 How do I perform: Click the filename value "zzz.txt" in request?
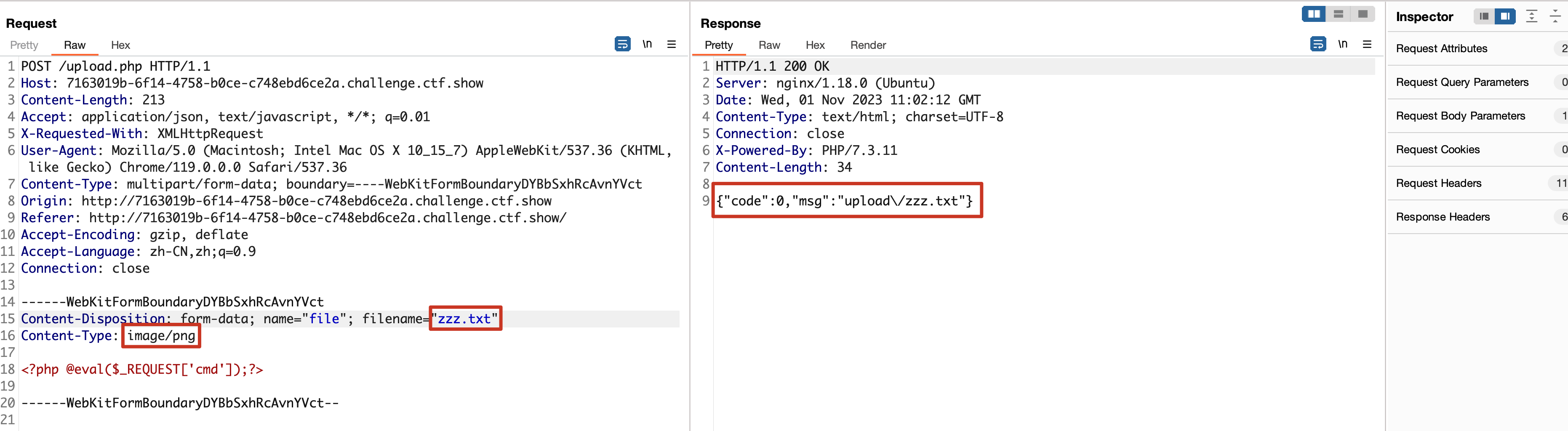coord(465,318)
